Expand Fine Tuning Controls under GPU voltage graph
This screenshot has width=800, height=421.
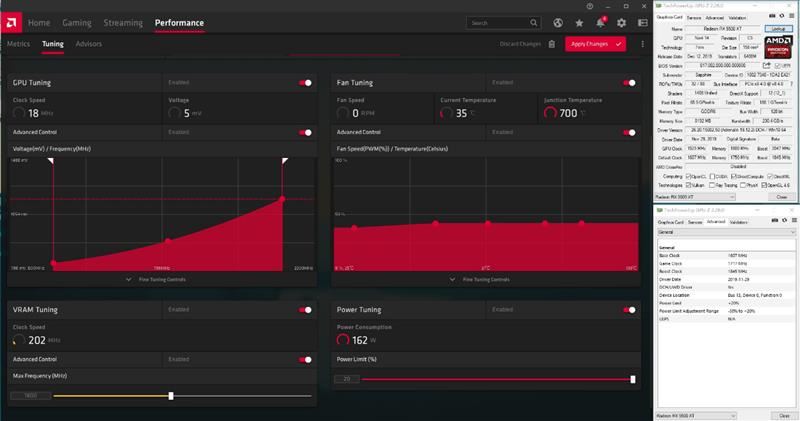click(x=156, y=280)
